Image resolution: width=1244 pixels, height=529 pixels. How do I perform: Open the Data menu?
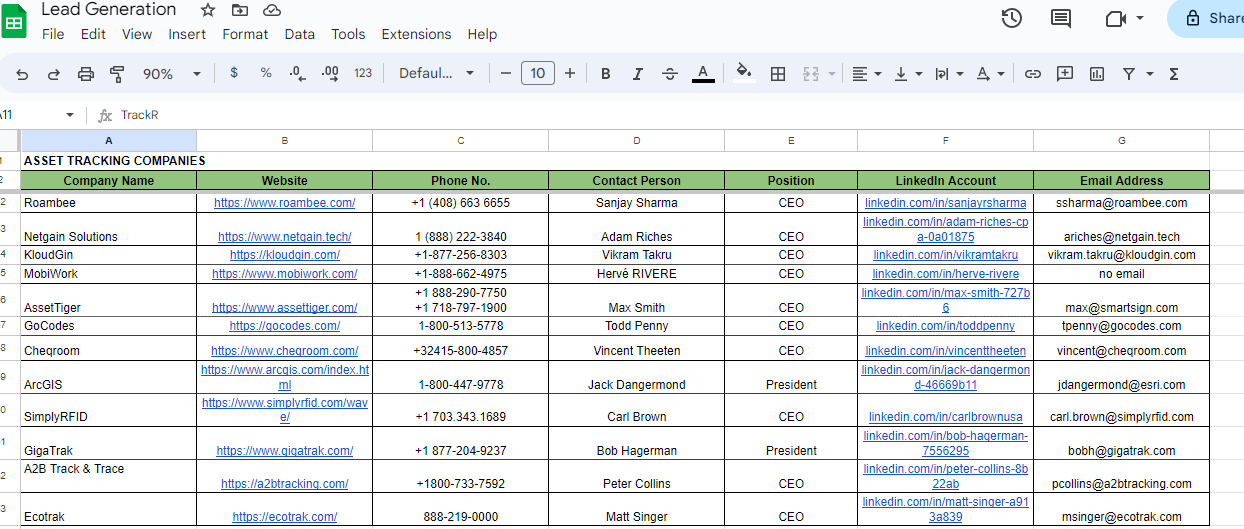coord(300,34)
